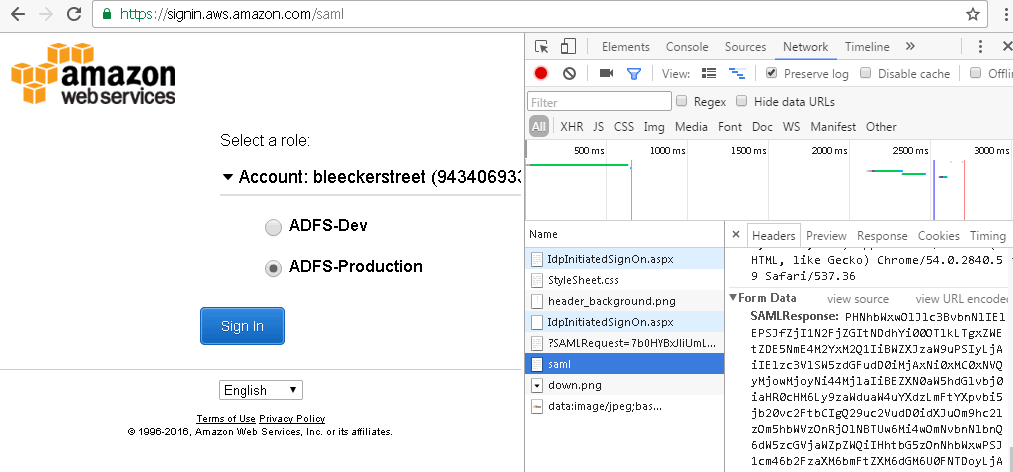The width and height of the screenshot is (1013, 472).
Task: Filter requests by Manifest
Action: click(833, 127)
